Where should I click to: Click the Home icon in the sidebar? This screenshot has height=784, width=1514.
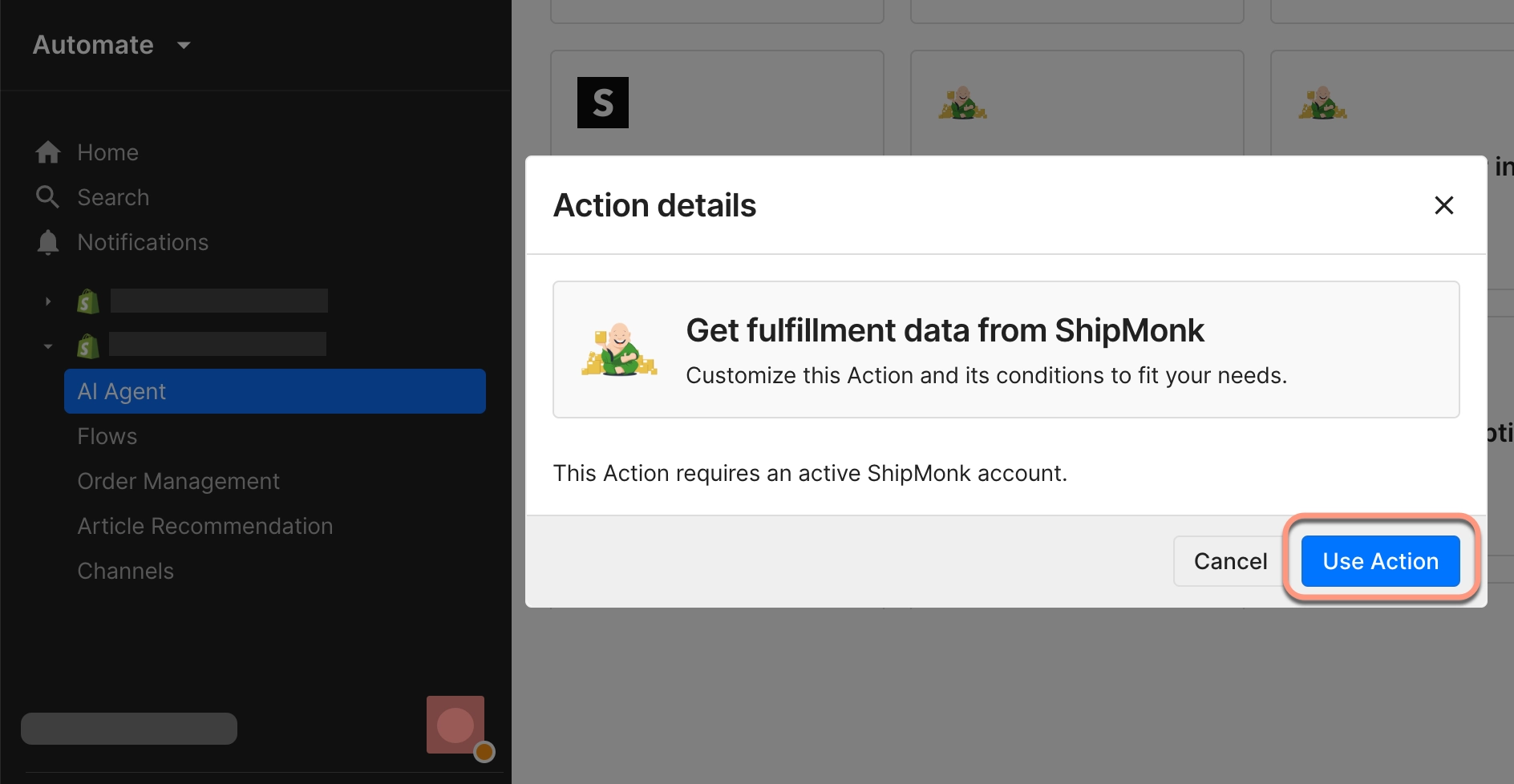pyautogui.click(x=47, y=152)
